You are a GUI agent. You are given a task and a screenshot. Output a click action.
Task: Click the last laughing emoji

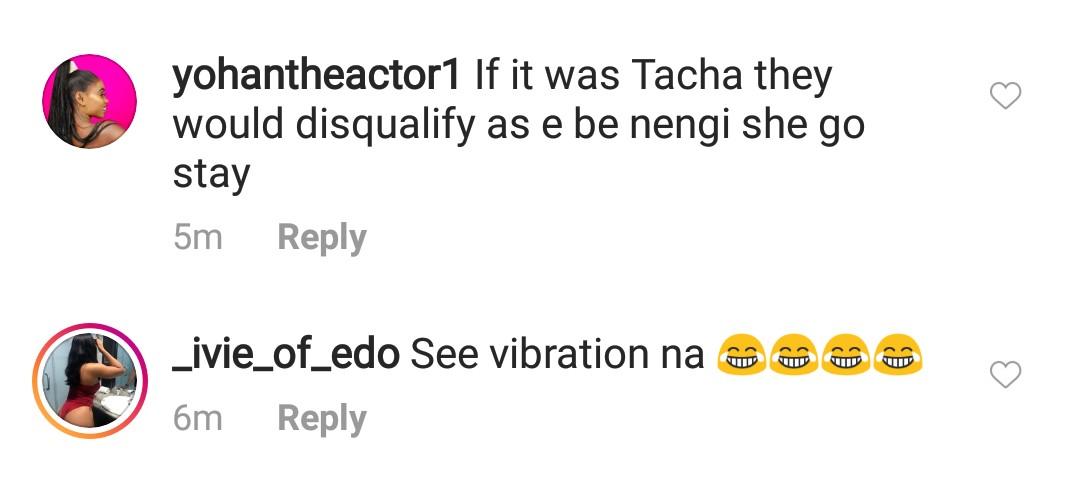point(898,355)
